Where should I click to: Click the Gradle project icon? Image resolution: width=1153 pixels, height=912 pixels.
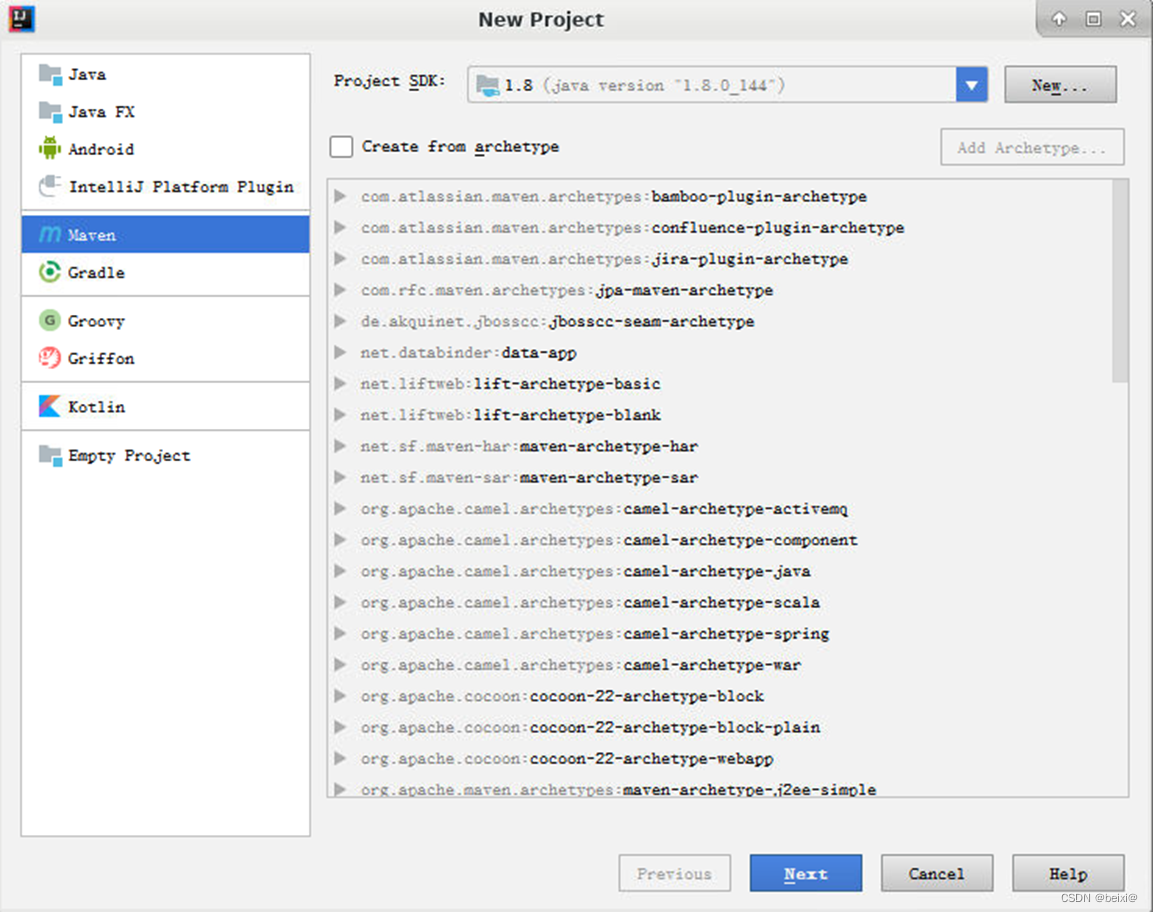pyautogui.click(x=50, y=272)
